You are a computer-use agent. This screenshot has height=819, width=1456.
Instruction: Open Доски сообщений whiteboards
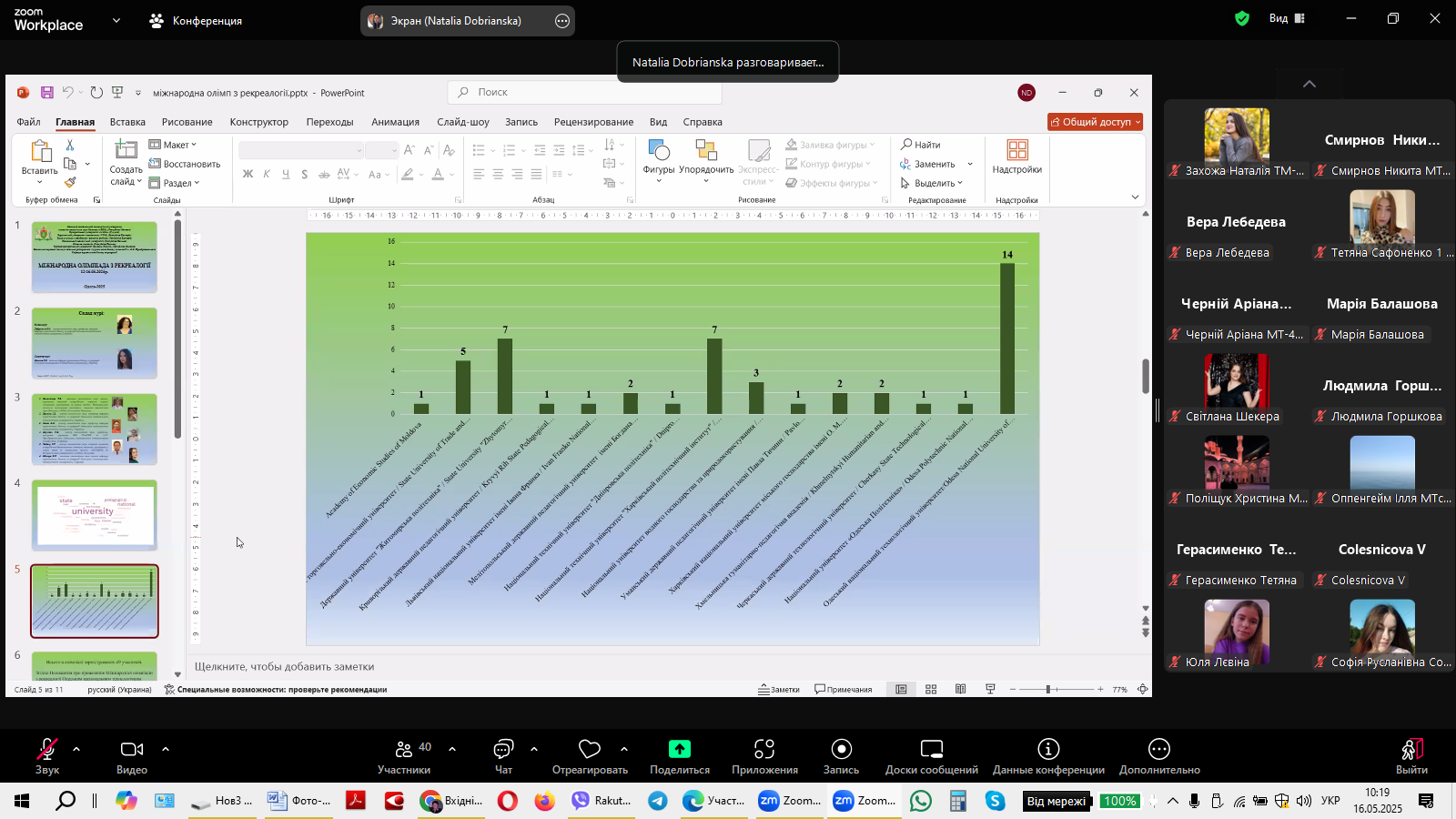(931, 754)
